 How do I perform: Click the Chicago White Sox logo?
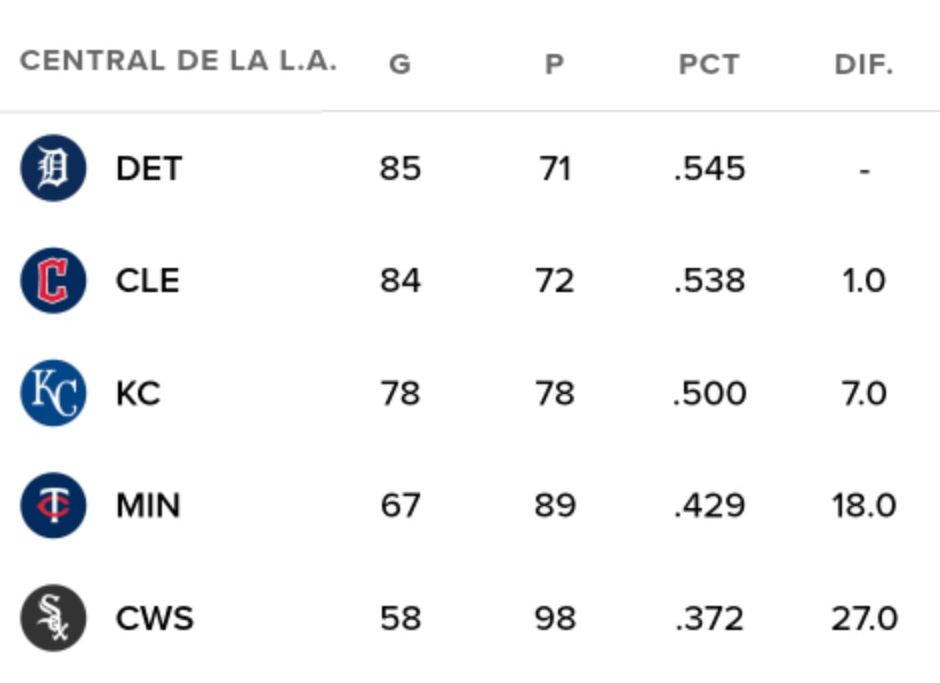(x=53, y=618)
